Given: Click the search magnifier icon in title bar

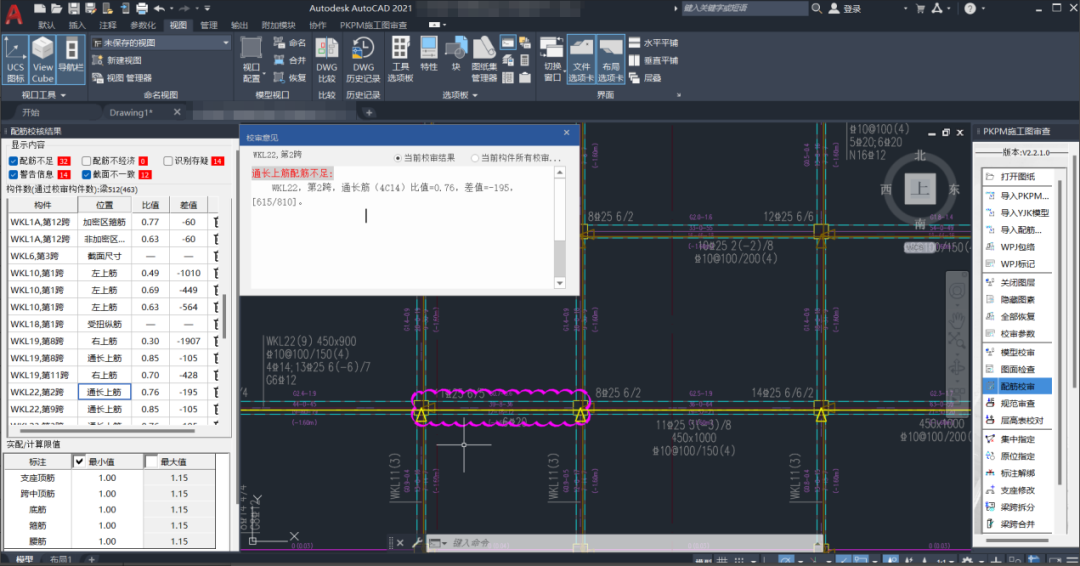Looking at the screenshot, I should tap(816, 8).
